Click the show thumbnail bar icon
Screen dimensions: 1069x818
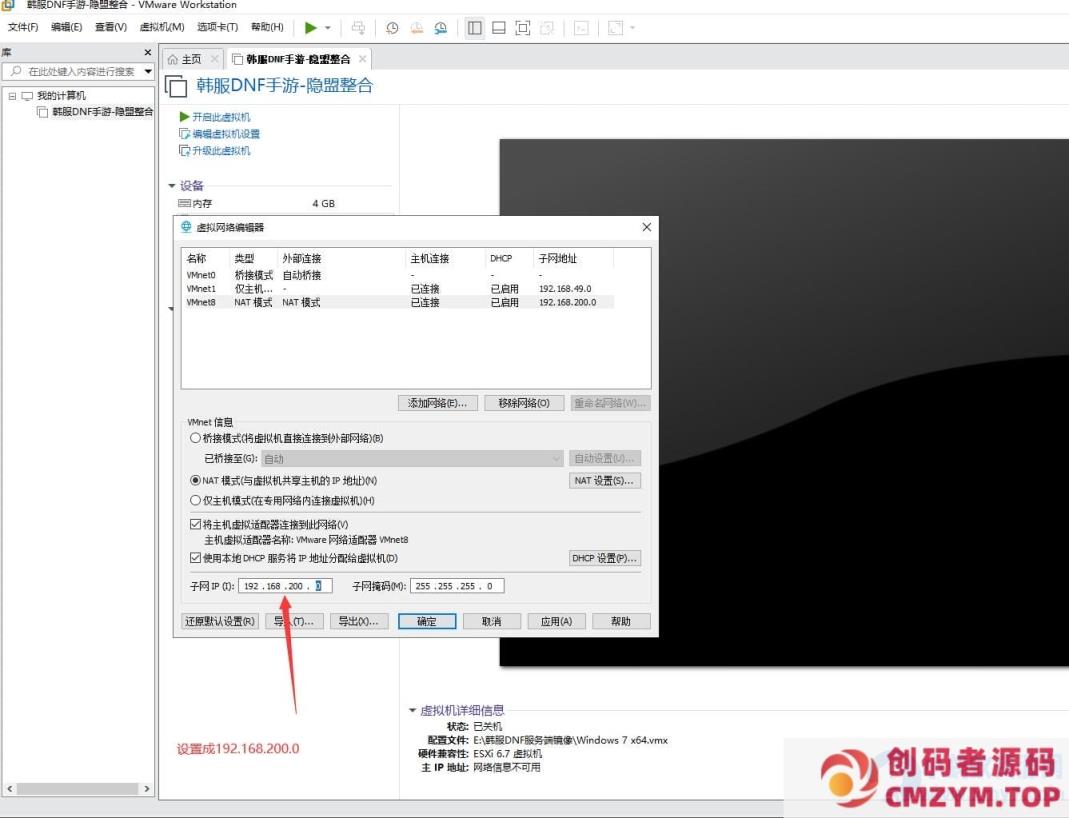(498, 28)
